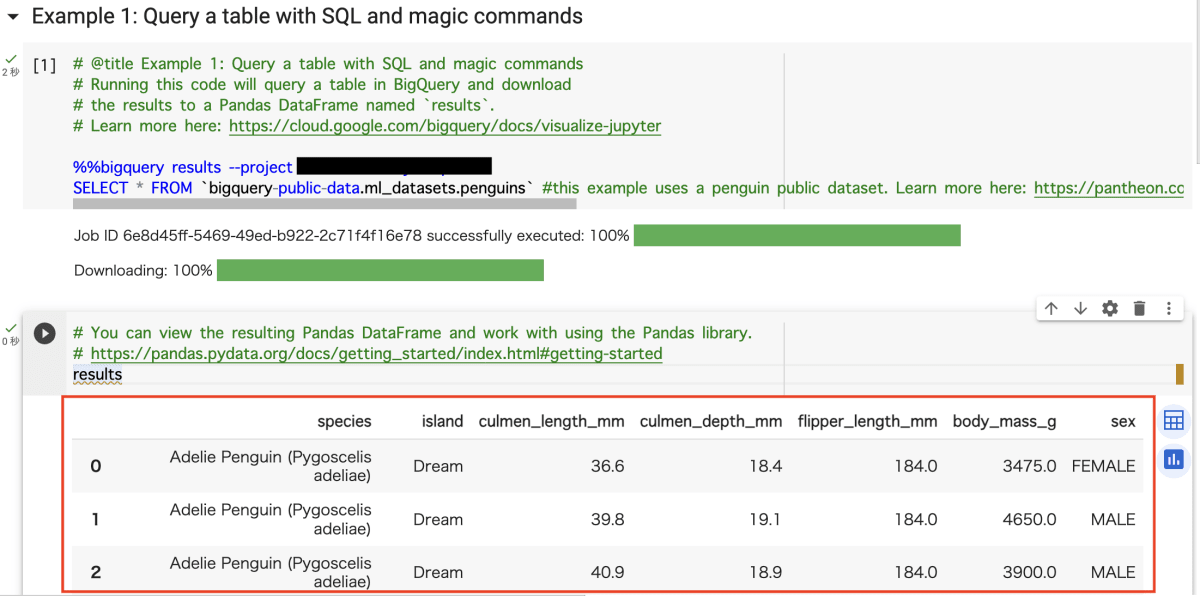Collapse the Example 1 section heading

coord(13,17)
